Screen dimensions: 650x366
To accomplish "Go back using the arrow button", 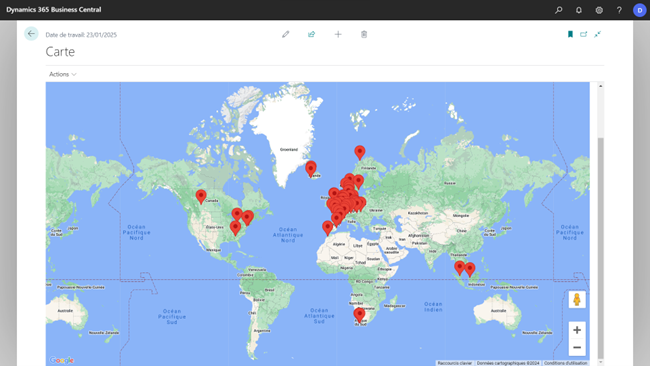I will (31, 34).
